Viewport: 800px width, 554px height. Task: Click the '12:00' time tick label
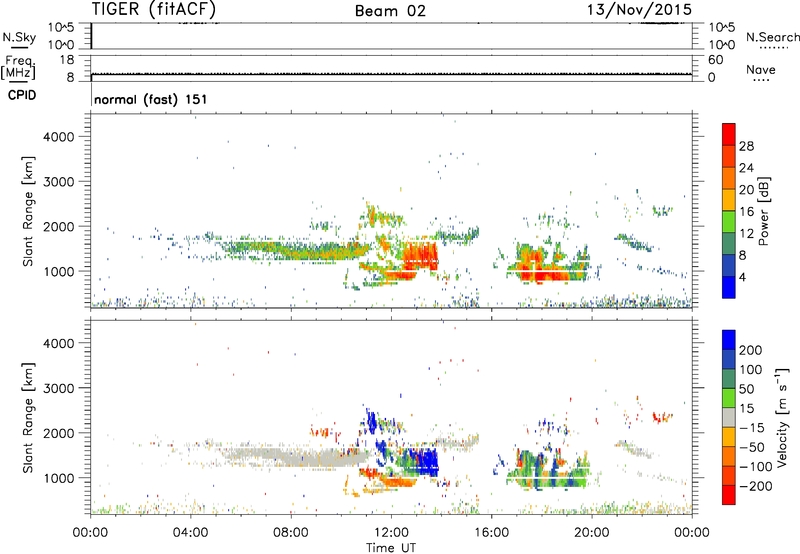(x=391, y=533)
